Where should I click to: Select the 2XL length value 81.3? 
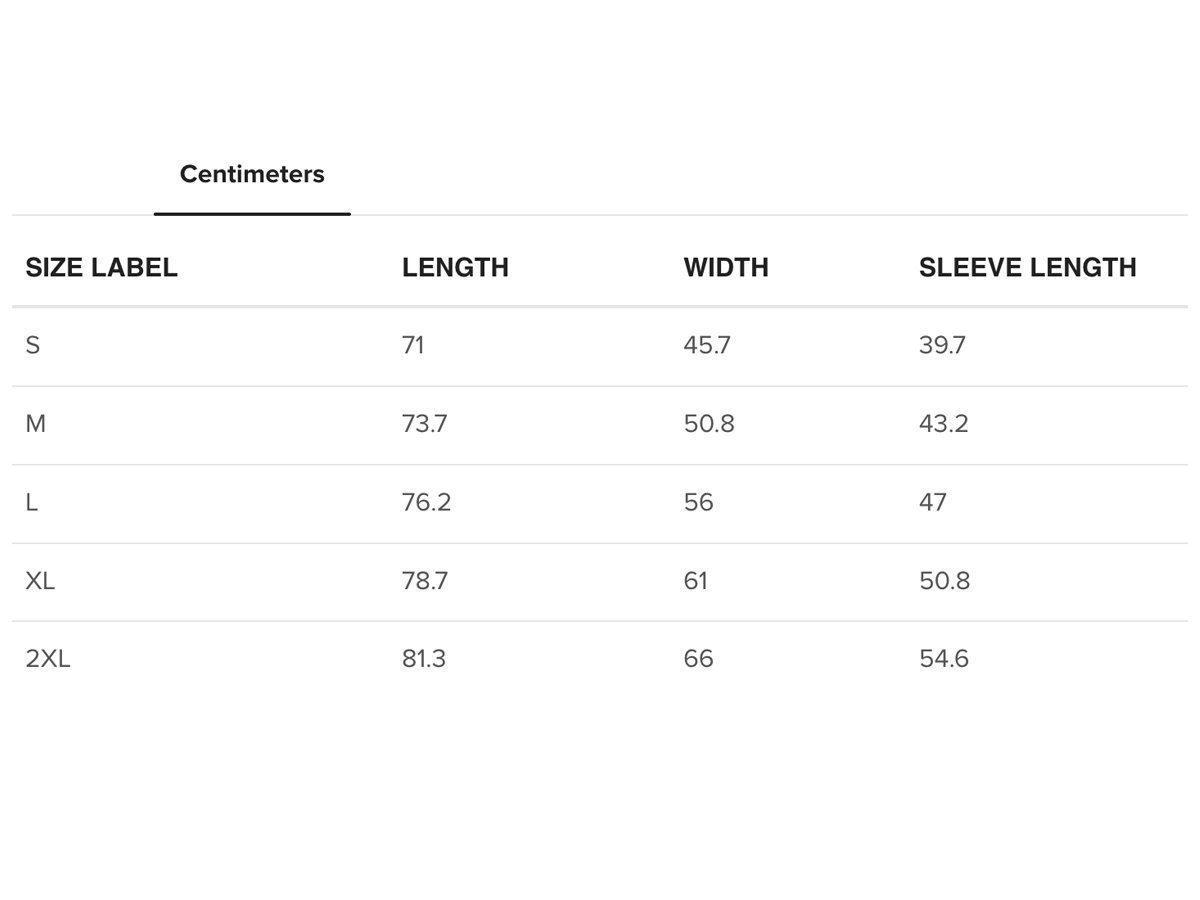(x=424, y=659)
